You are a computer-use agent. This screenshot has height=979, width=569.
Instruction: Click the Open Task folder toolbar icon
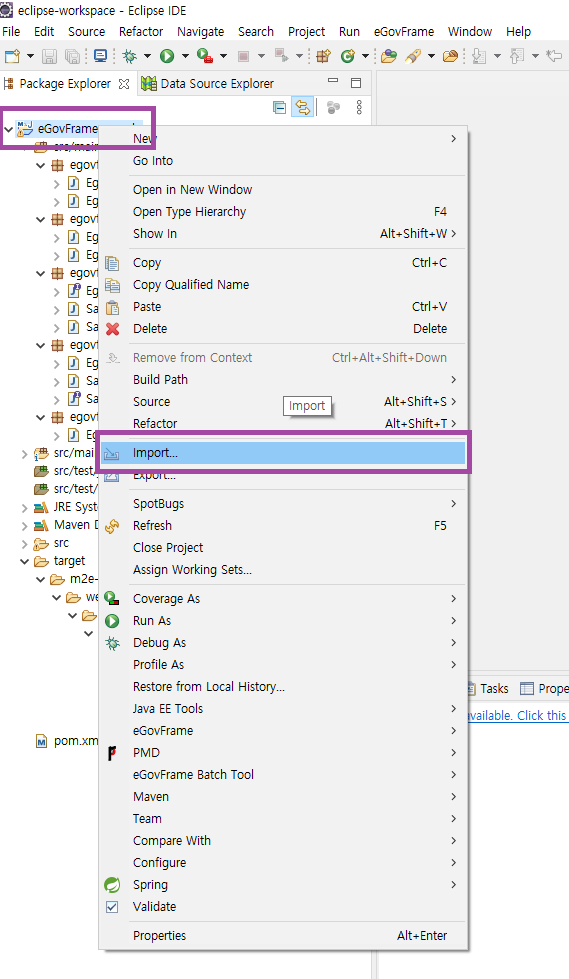coord(450,57)
